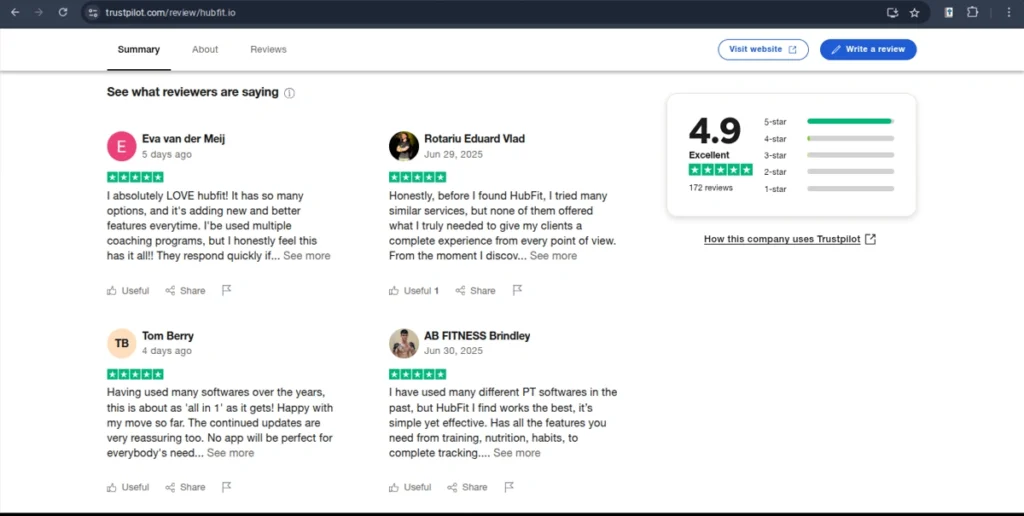Click the info icon beside See what reviewers are saying

(x=289, y=93)
